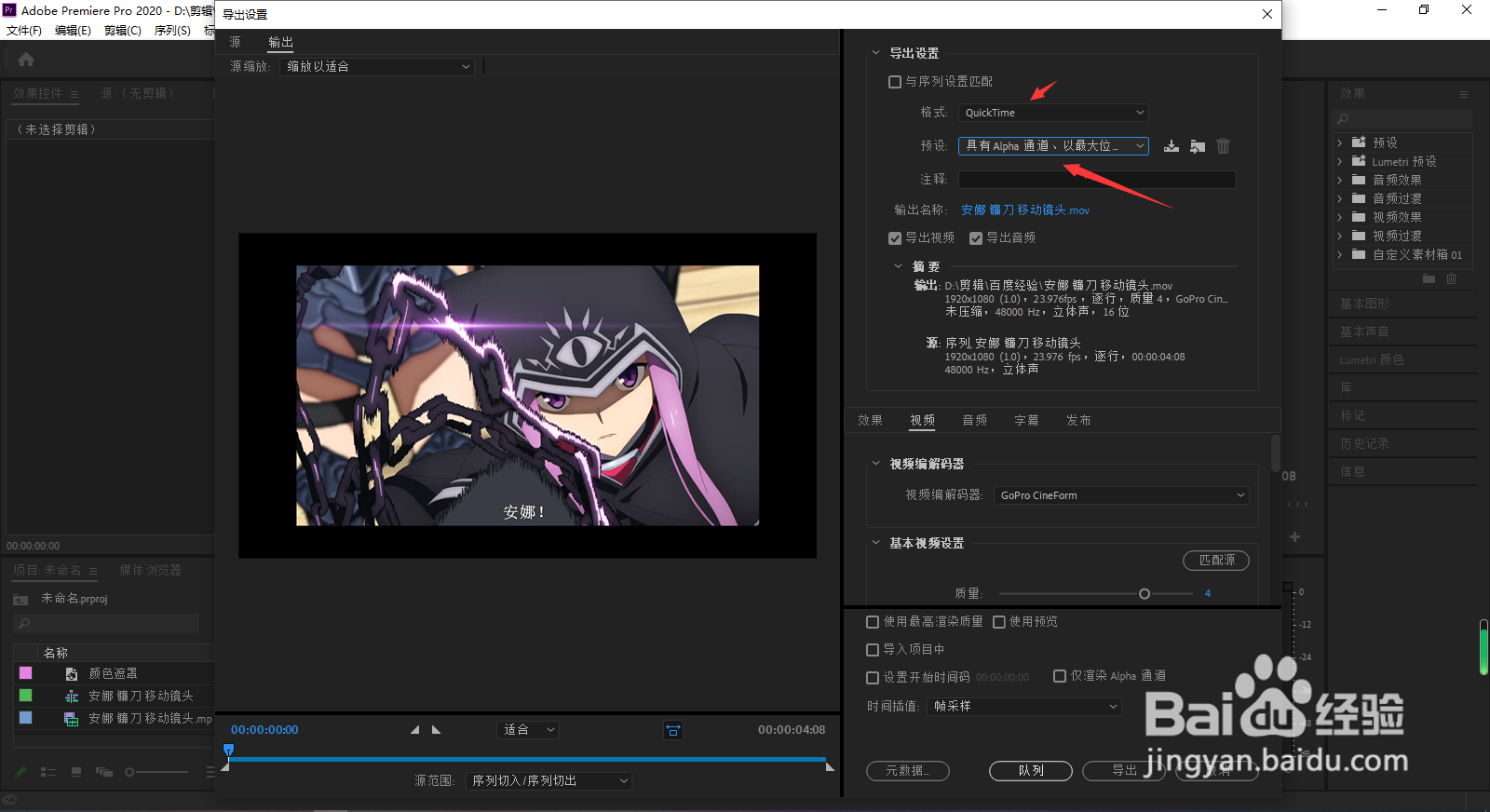
Task: Open 源范围 序列切入/序列切出 dropdown
Action: [x=549, y=781]
